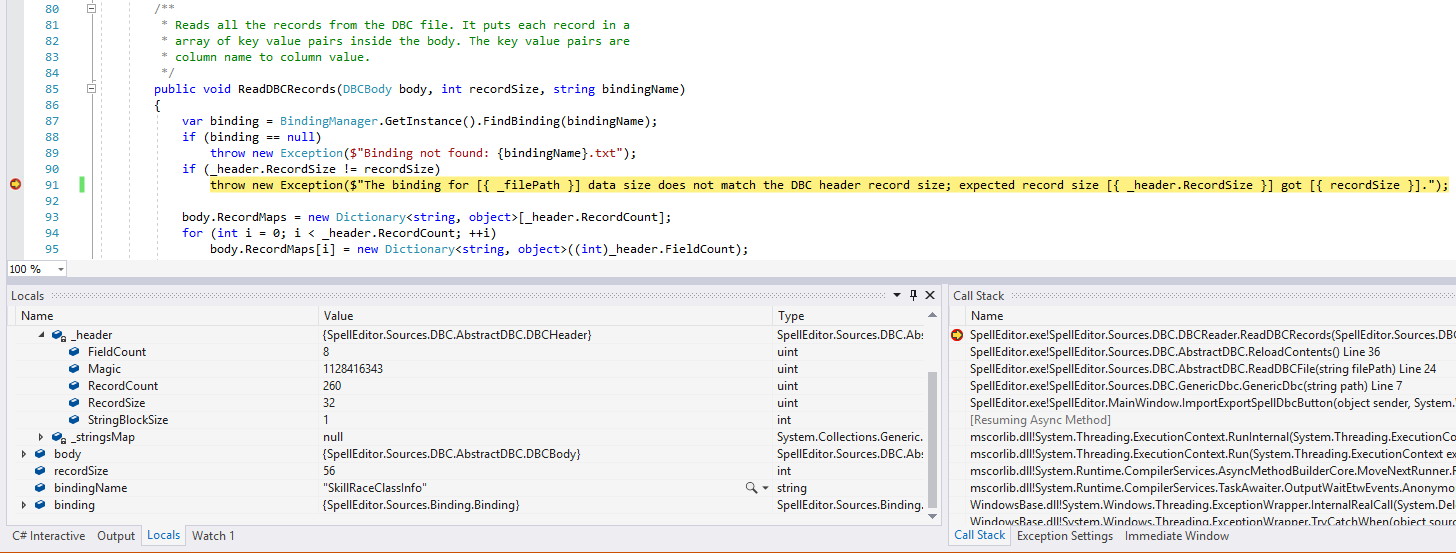Select the FieldCount value 8
The height and width of the screenshot is (553, 1456).
click(546, 352)
